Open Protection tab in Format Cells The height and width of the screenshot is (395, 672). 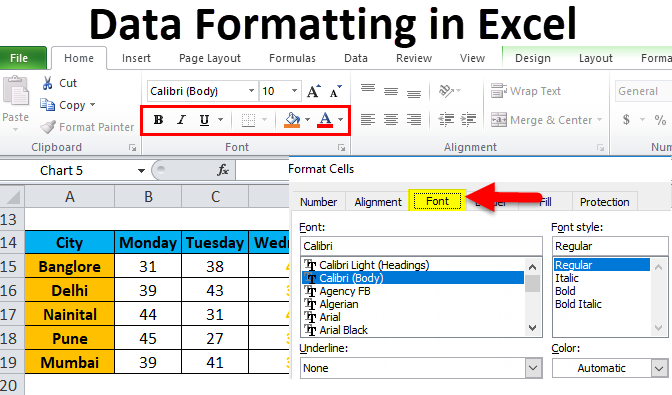(604, 202)
